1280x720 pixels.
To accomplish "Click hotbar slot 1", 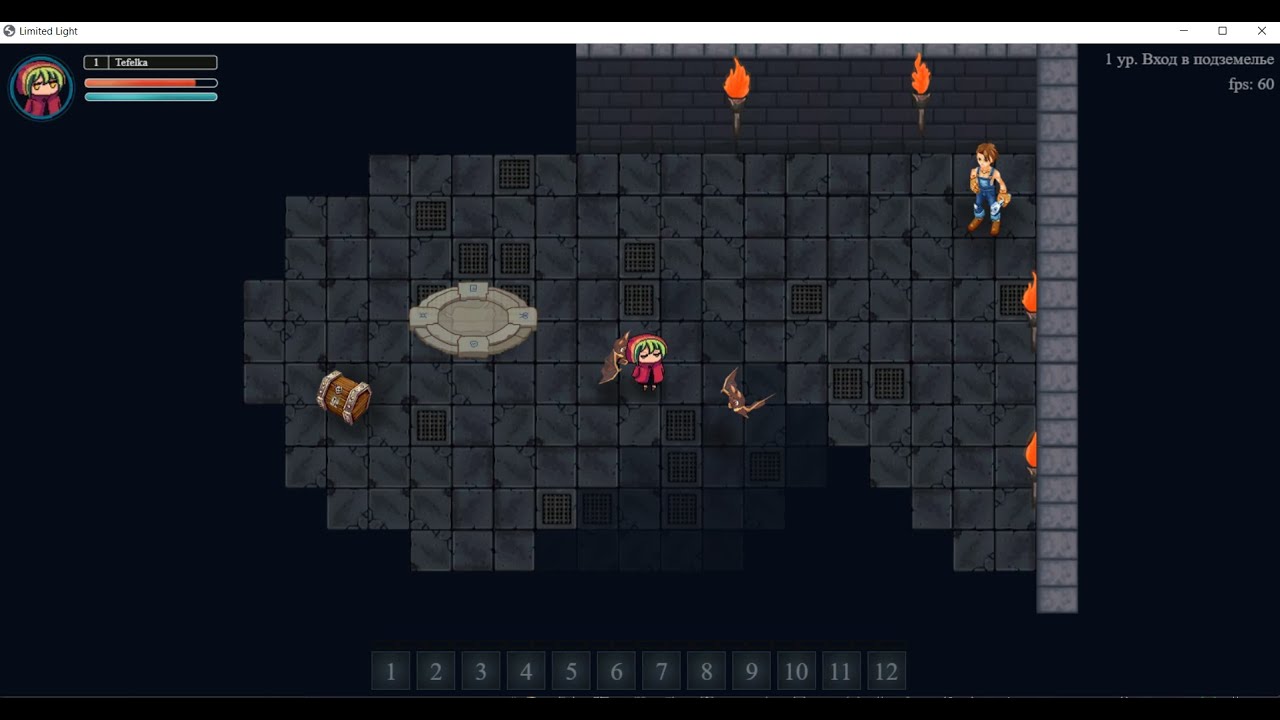I will coord(391,671).
